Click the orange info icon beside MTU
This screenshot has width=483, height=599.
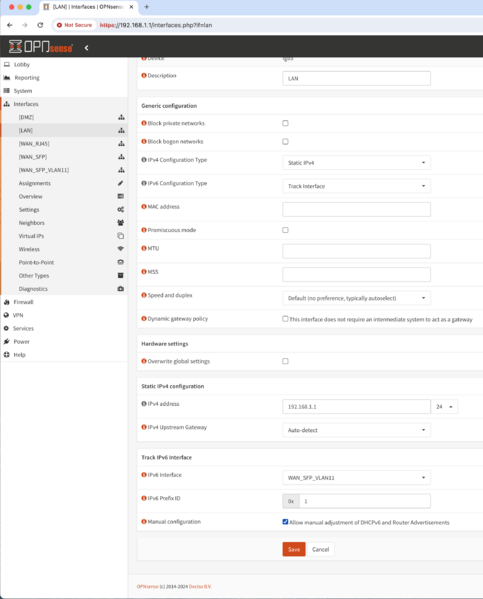pyautogui.click(x=144, y=248)
